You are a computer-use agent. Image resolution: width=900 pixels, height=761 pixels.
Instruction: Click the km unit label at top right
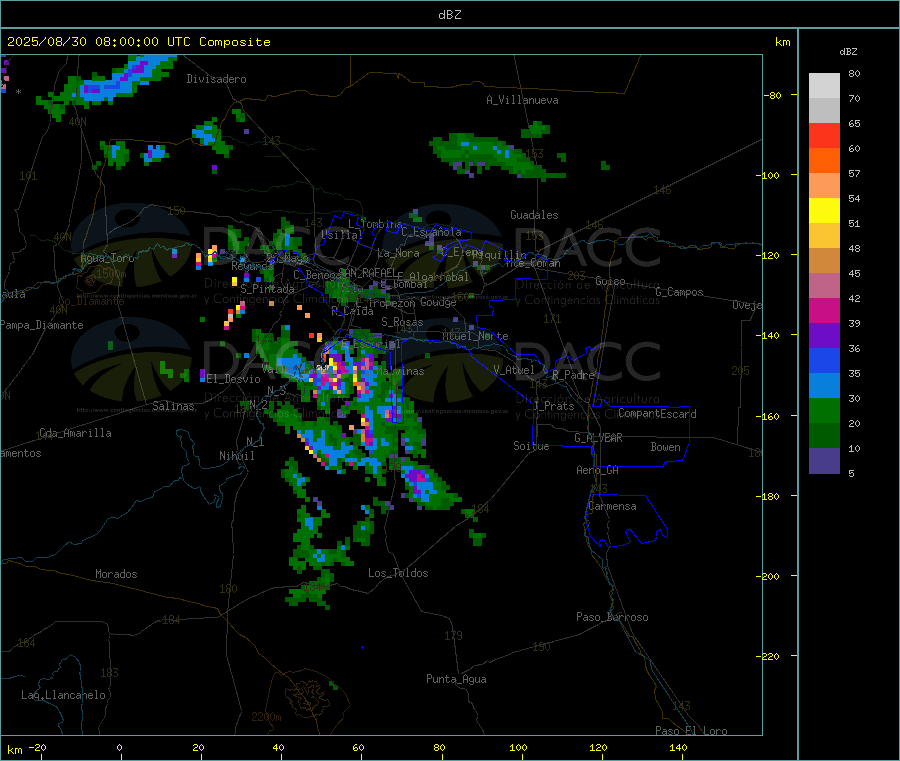click(783, 42)
